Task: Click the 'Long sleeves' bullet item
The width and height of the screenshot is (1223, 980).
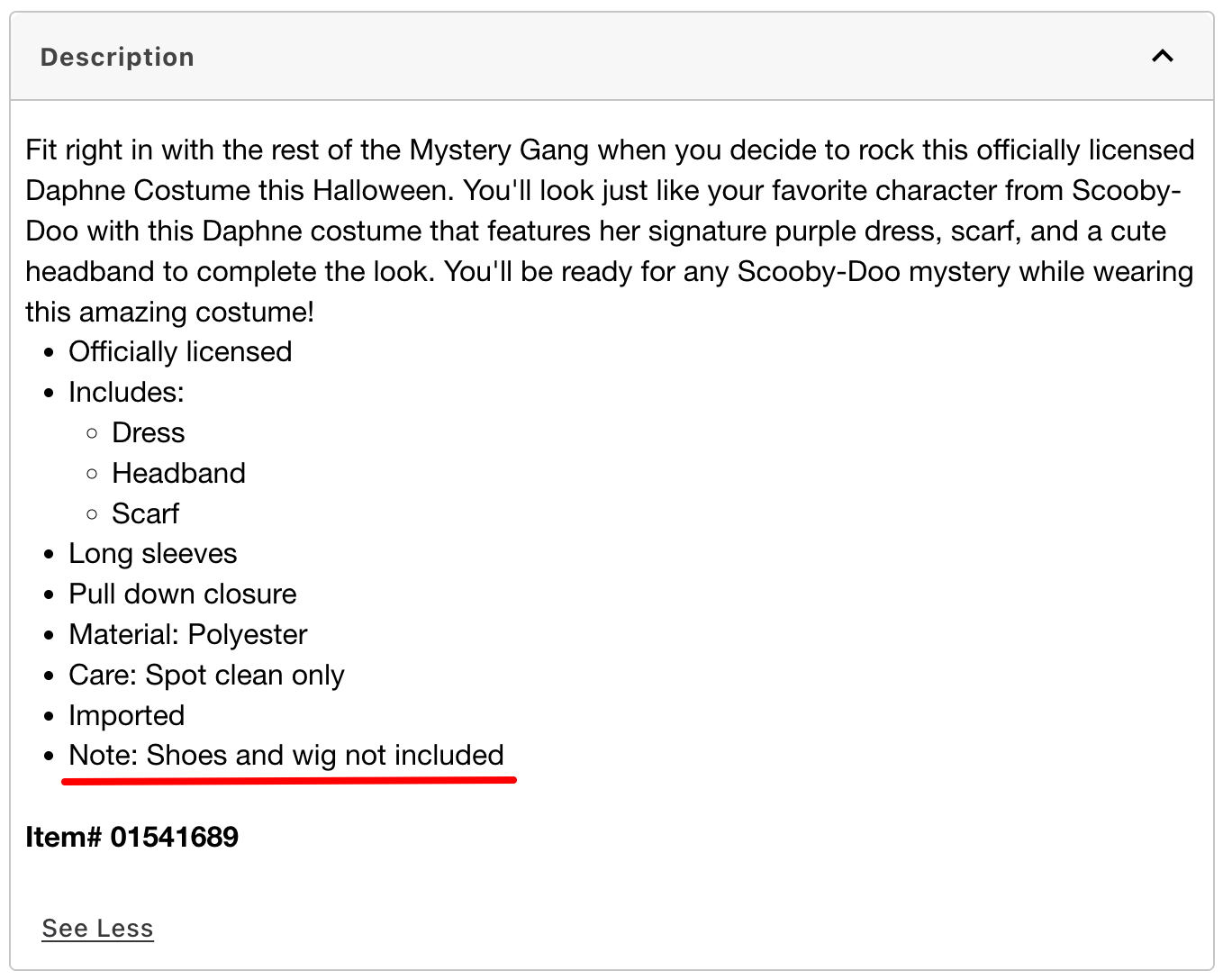Action: (152, 553)
